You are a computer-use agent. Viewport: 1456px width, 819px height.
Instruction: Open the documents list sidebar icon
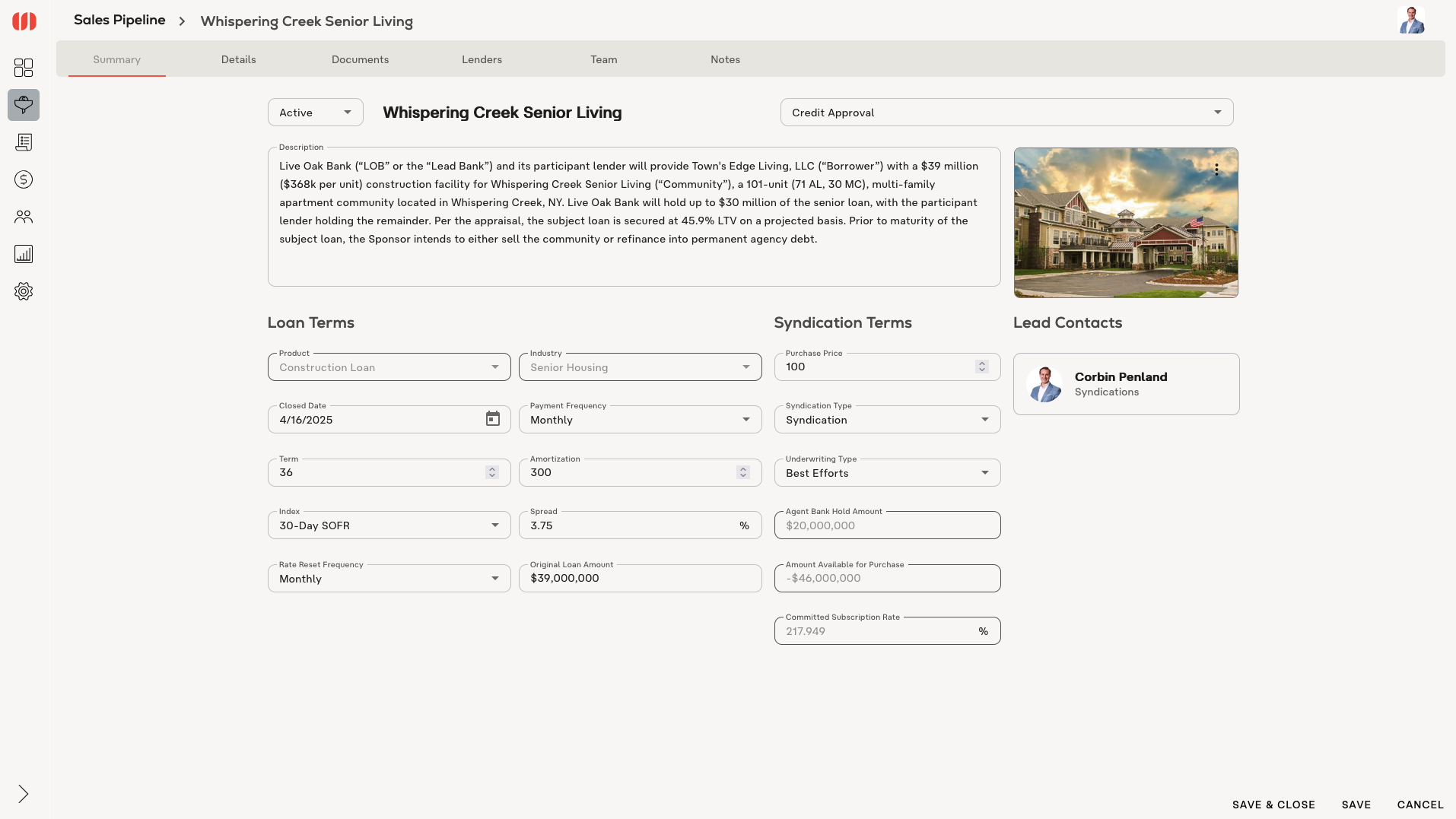pos(24,142)
